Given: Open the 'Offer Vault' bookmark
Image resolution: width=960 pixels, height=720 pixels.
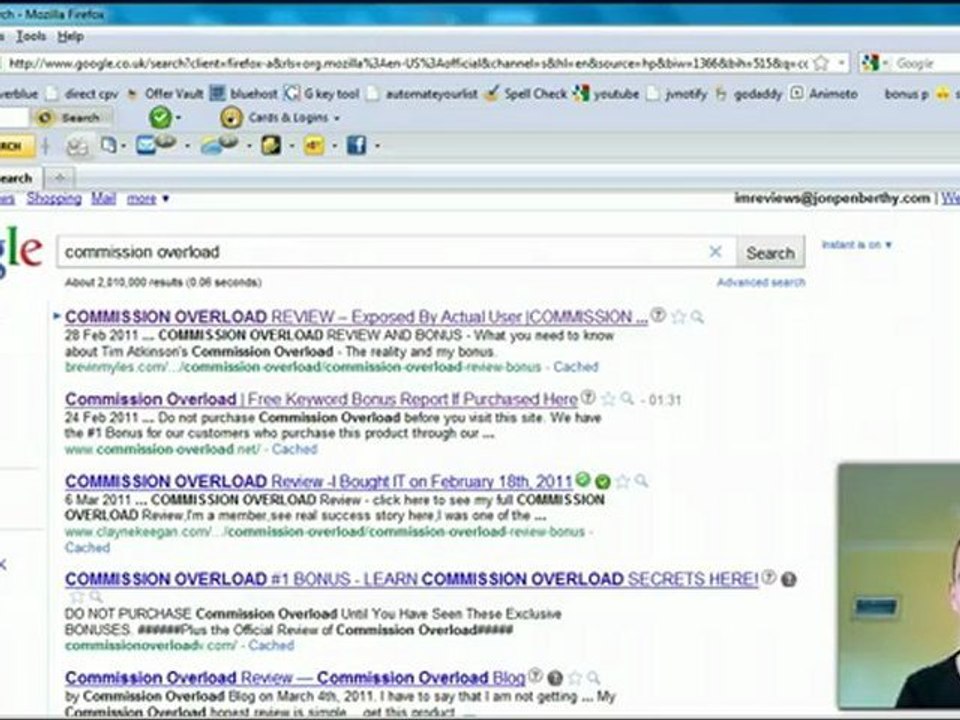Looking at the screenshot, I should tap(165, 94).
